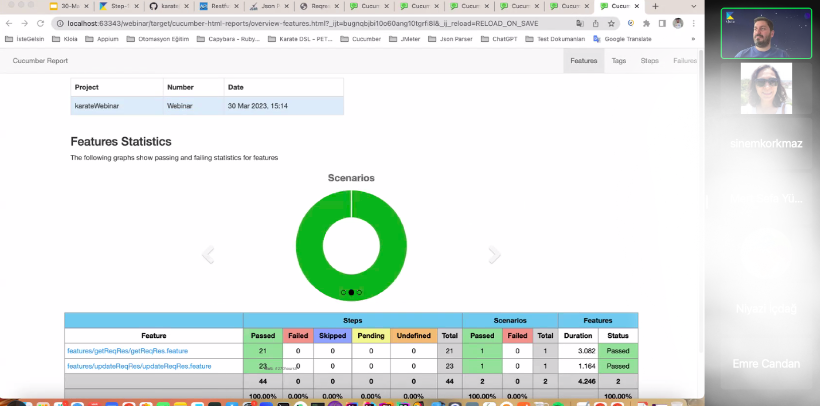820x406 pixels.
Task: Expand the bookmarks overflow chevron
Action: (693, 39)
